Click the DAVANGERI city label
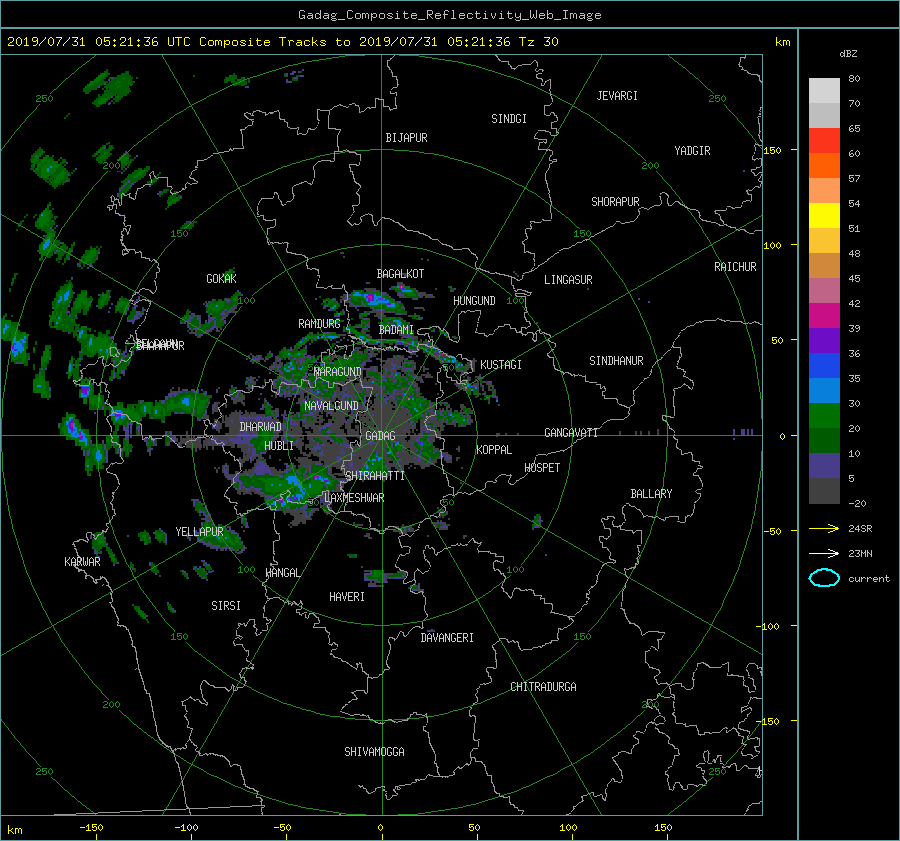 (x=447, y=638)
